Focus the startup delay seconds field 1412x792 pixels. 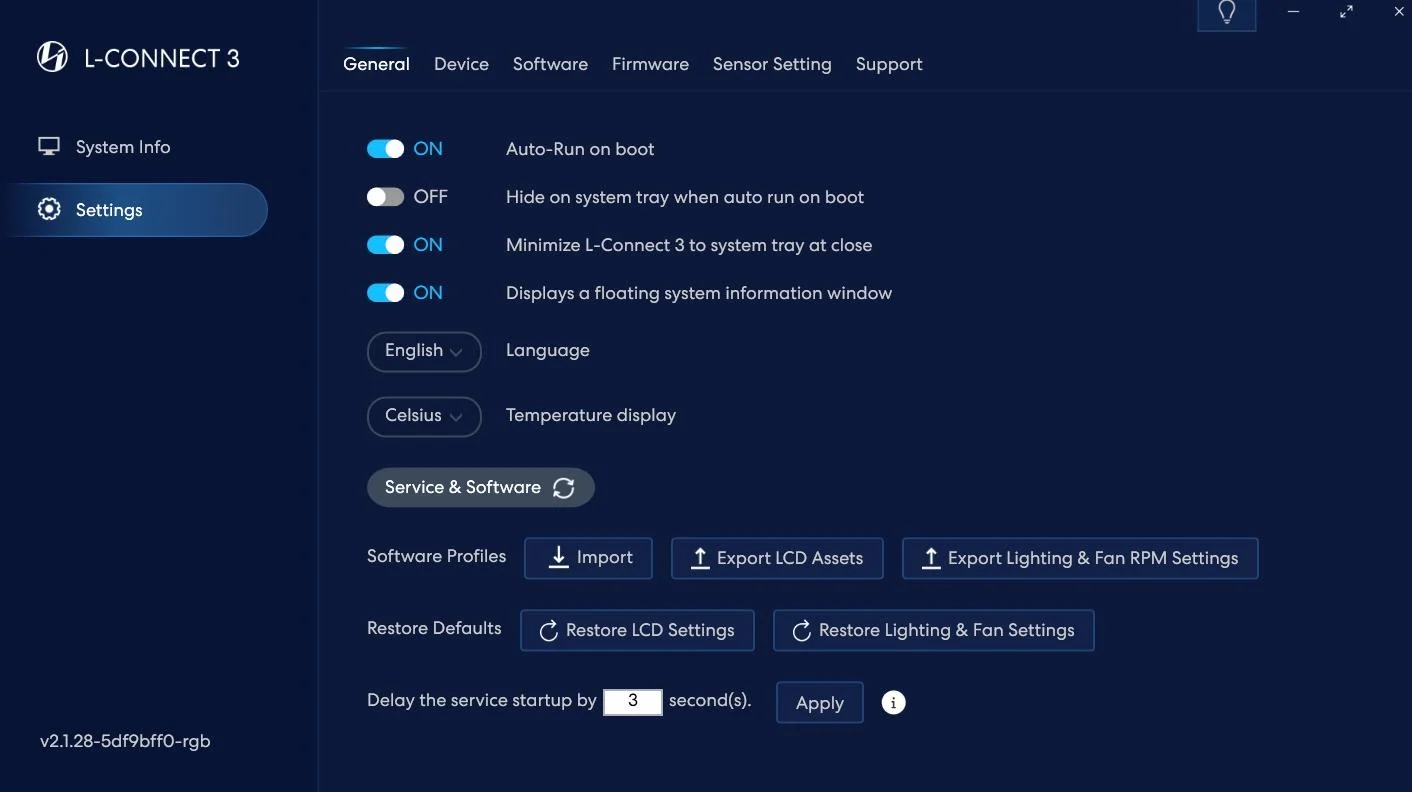(633, 702)
